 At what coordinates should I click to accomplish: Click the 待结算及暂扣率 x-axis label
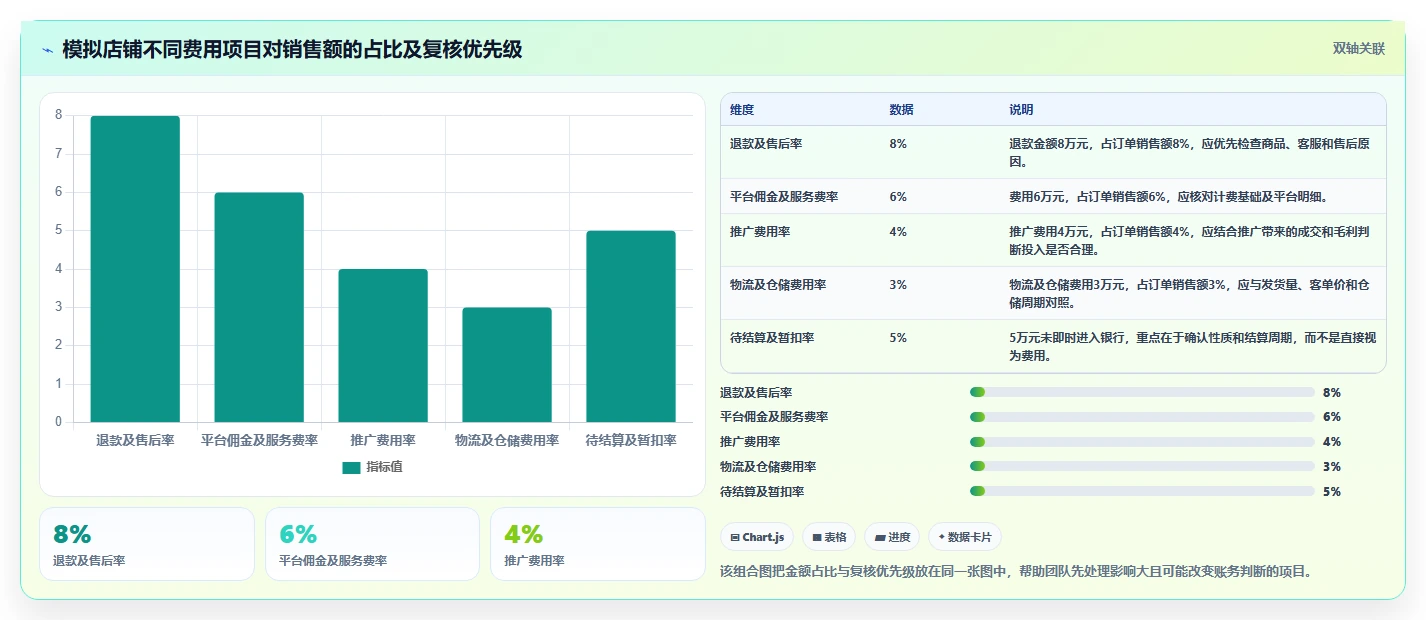pos(631,440)
